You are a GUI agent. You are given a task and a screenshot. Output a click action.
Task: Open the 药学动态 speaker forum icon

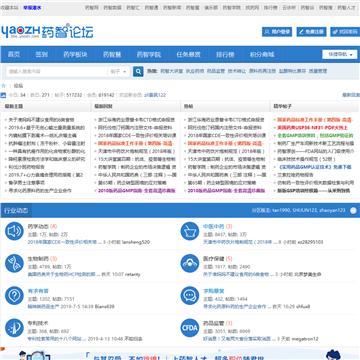coord(14,231)
